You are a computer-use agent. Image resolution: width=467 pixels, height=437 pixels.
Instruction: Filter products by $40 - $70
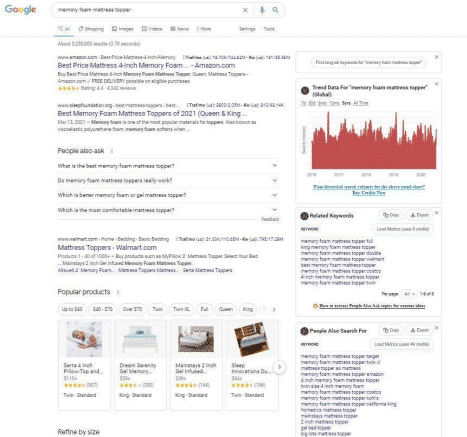tap(102, 309)
